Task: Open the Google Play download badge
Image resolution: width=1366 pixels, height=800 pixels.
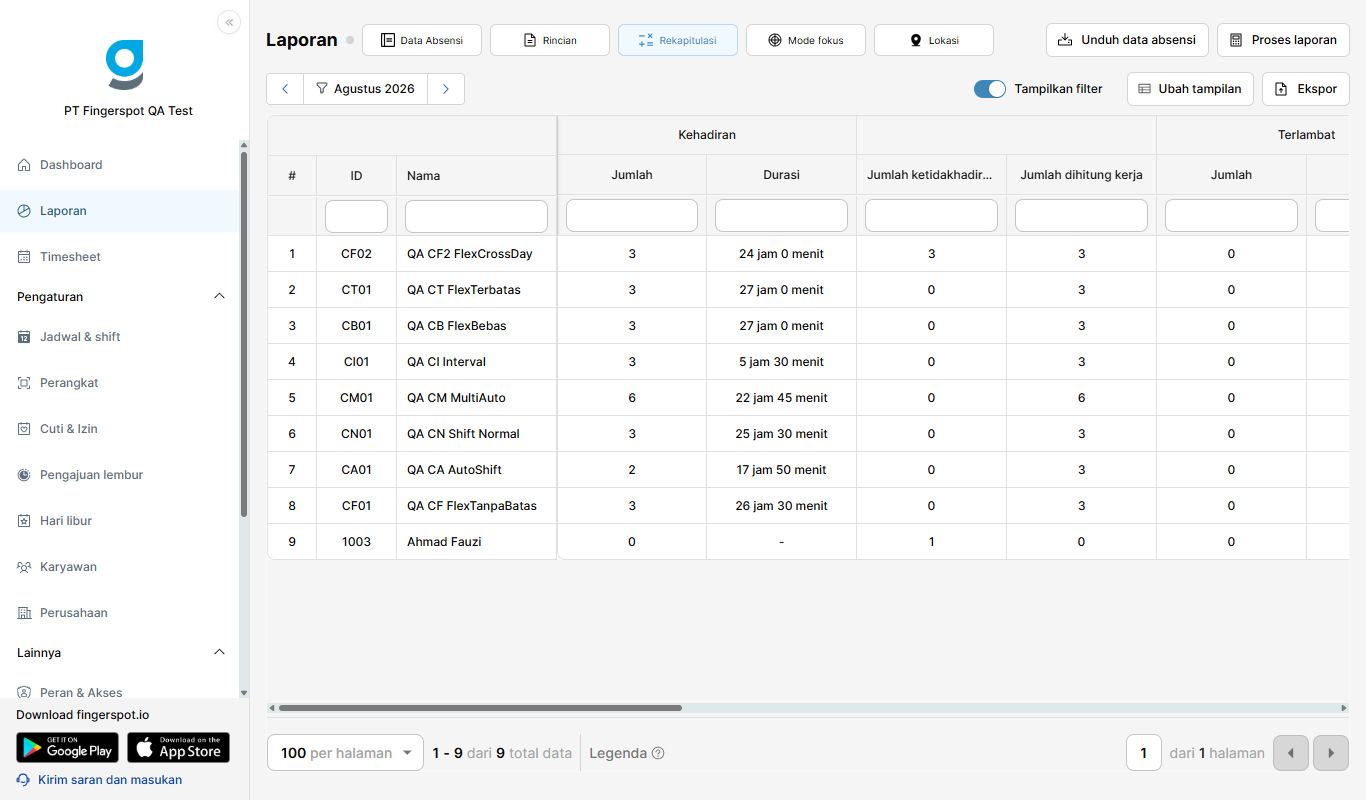Action: click(67, 747)
